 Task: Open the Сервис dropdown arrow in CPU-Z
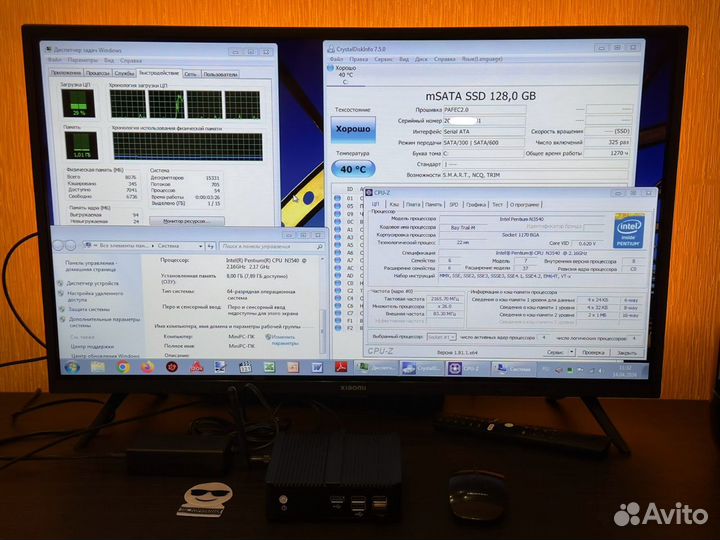[x=572, y=352]
